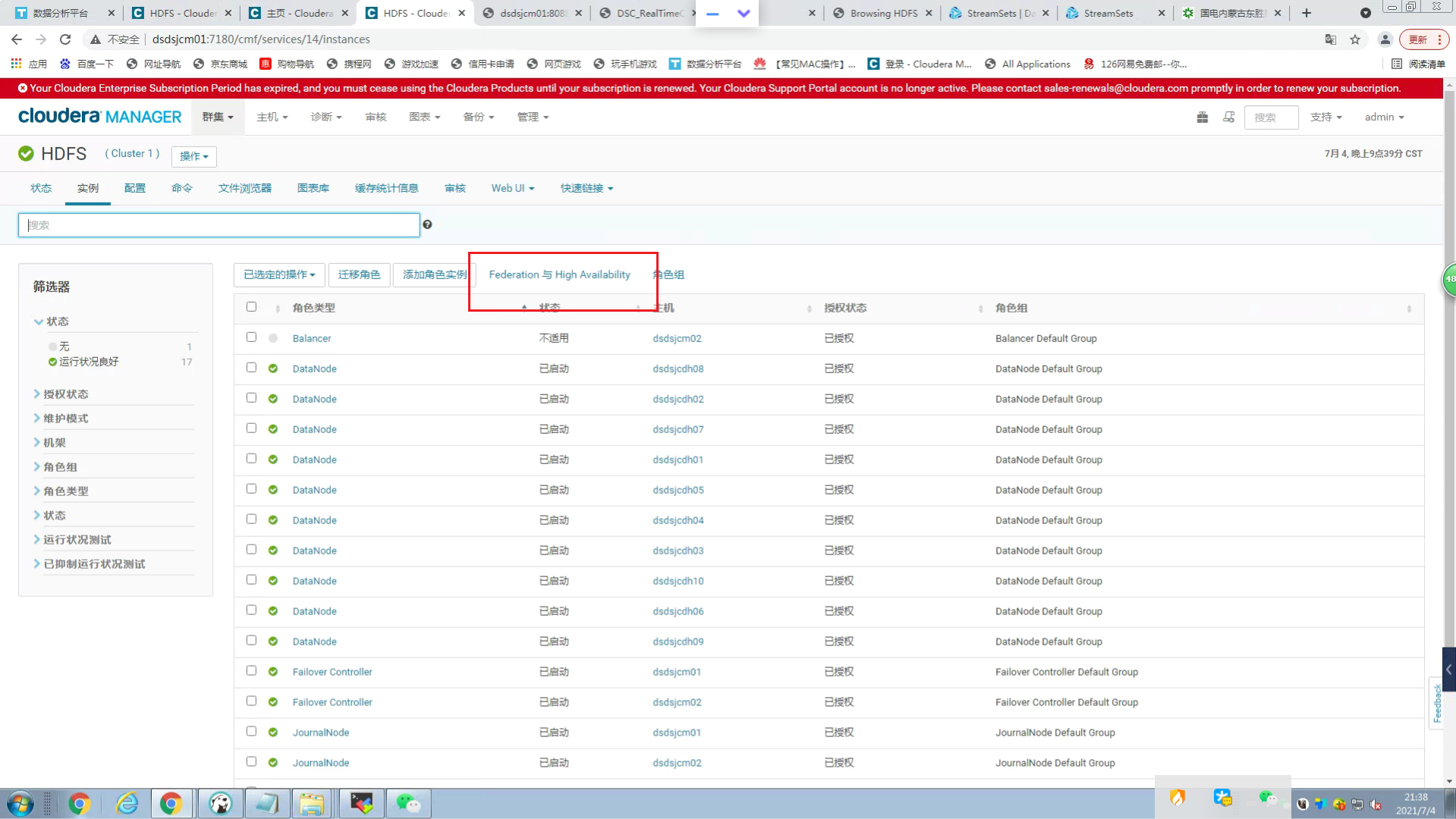The height and width of the screenshot is (819, 1456).
Task: Open the 图表库 tab
Action: pyautogui.click(x=313, y=188)
